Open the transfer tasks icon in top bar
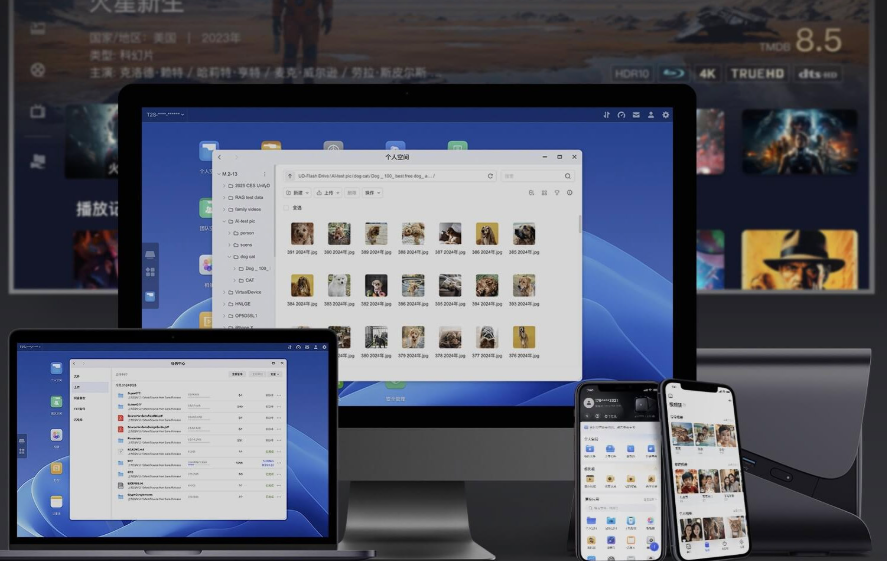 click(x=606, y=115)
